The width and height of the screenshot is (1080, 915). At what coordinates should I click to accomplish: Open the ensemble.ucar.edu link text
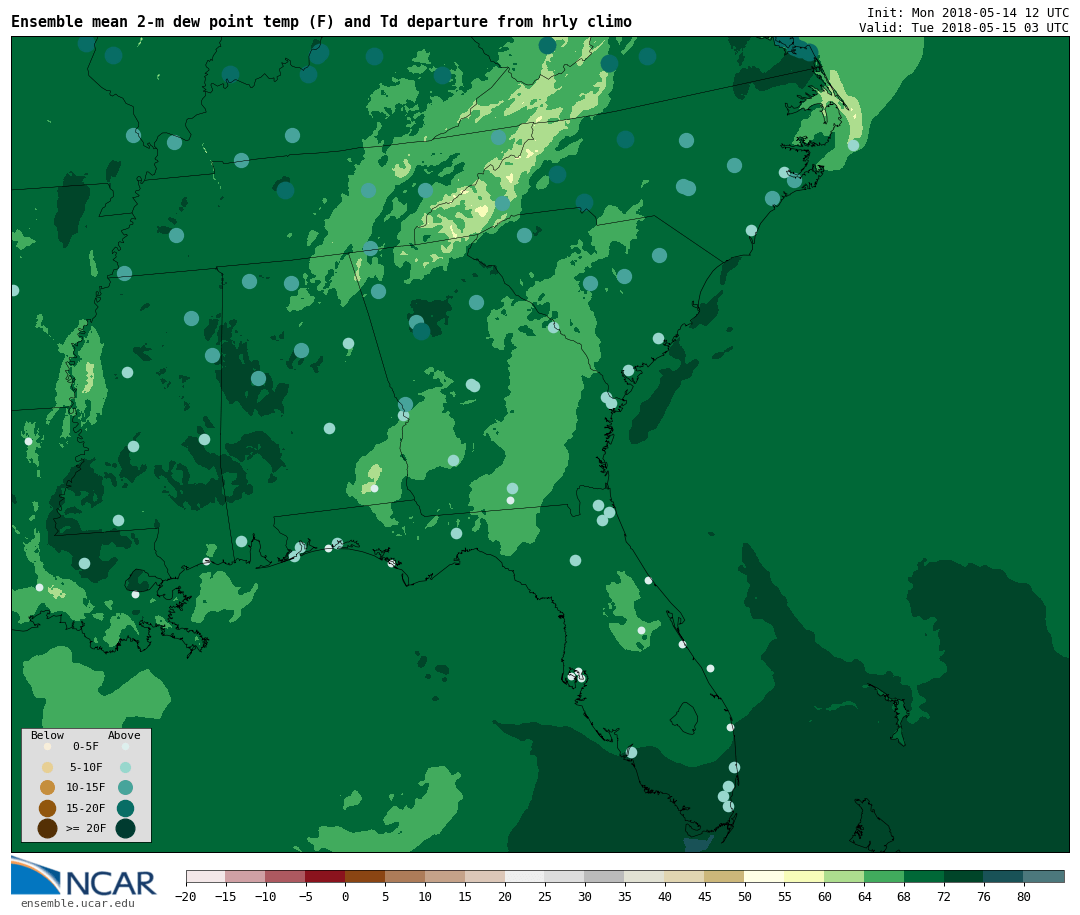click(78, 903)
